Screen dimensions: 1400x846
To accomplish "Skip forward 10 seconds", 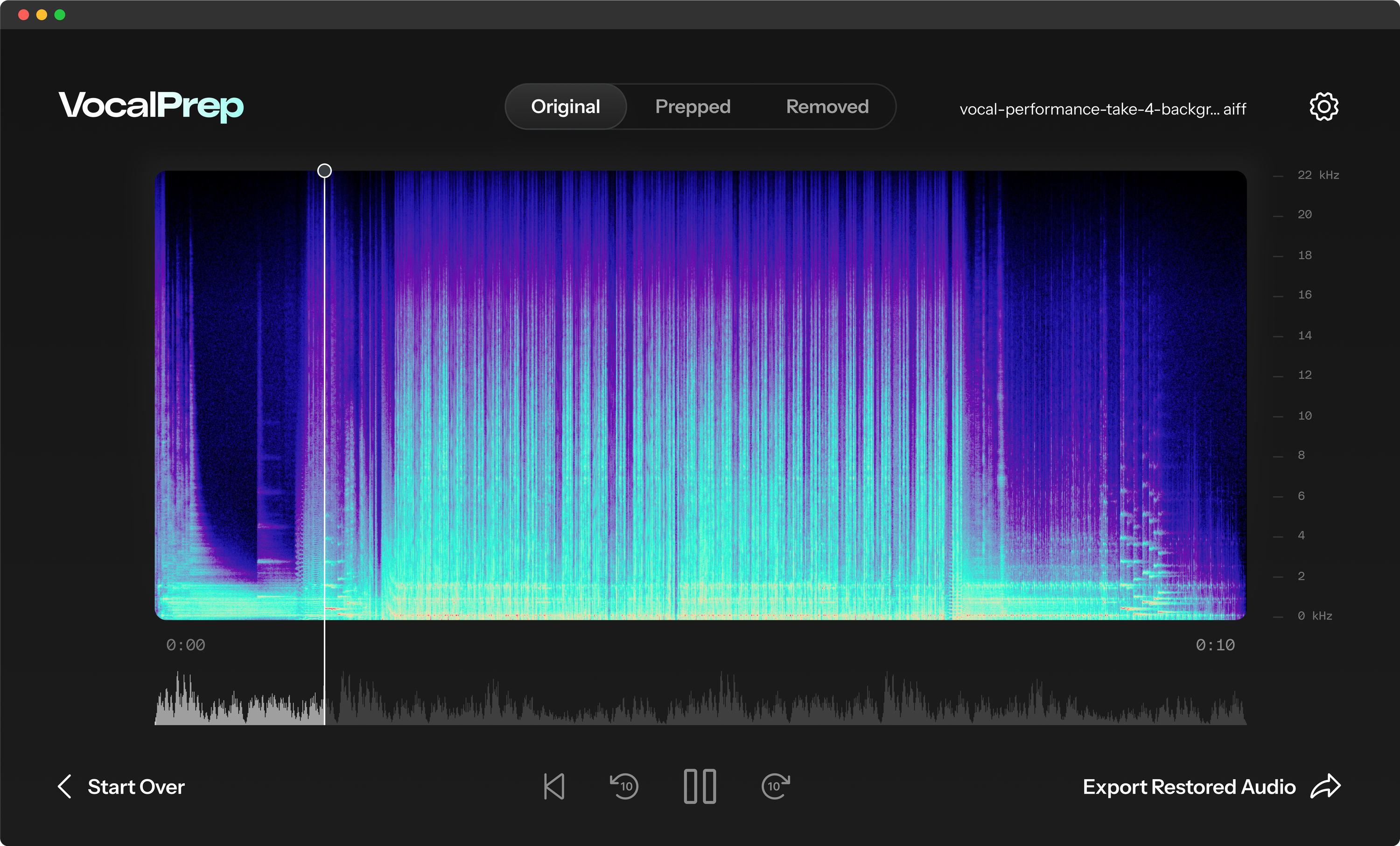I will [775, 787].
